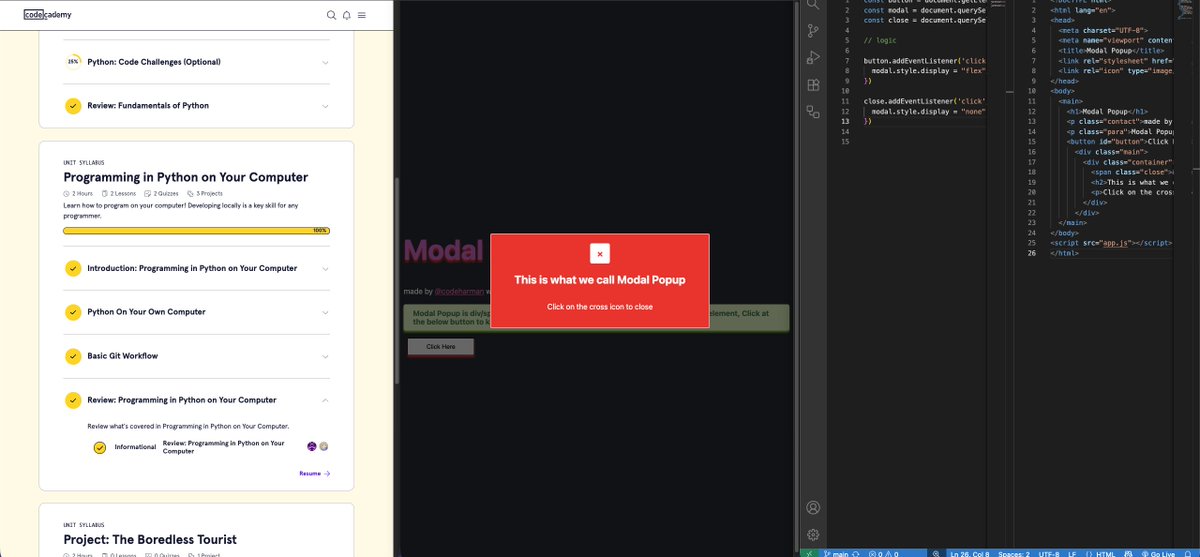Click LF end-of-line in status bar
The image size is (1200, 557).
1072,553
